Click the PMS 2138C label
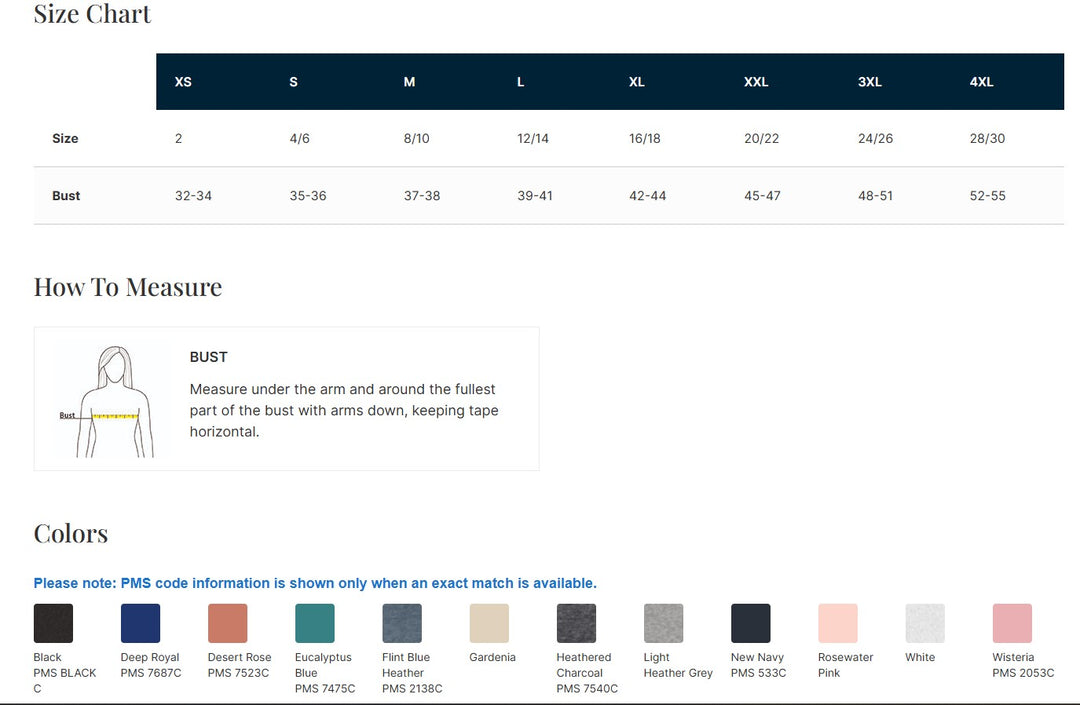This screenshot has width=1080, height=705. pyautogui.click(x=413, y=688)
